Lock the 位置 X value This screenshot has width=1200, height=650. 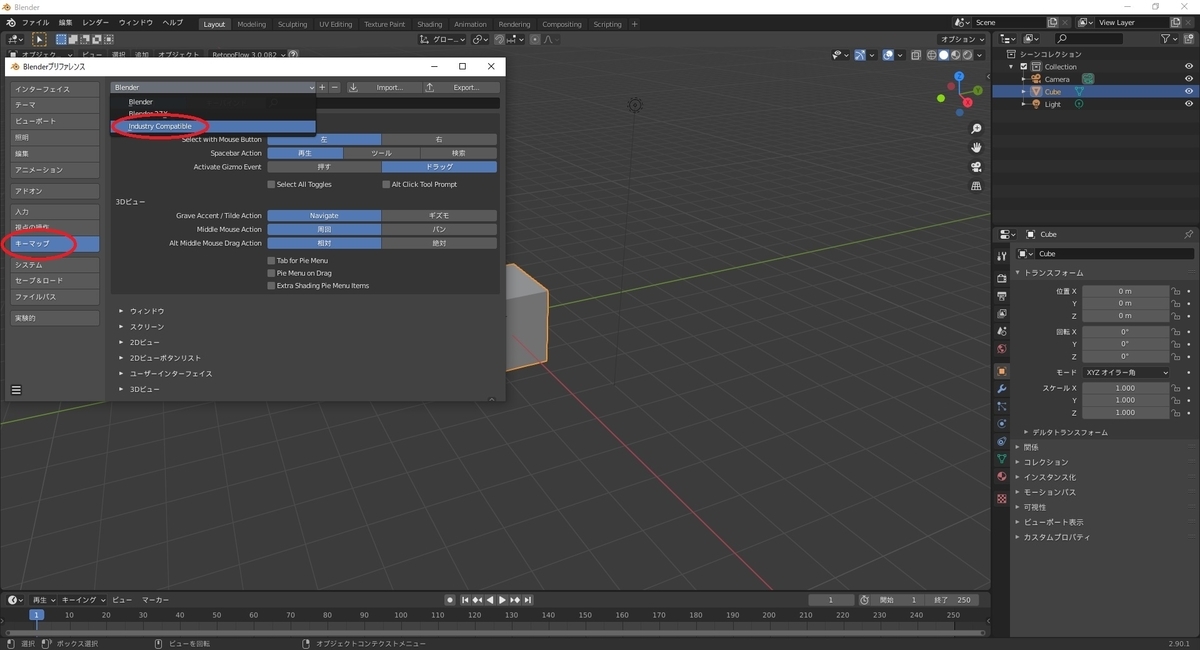point(1176,291)
